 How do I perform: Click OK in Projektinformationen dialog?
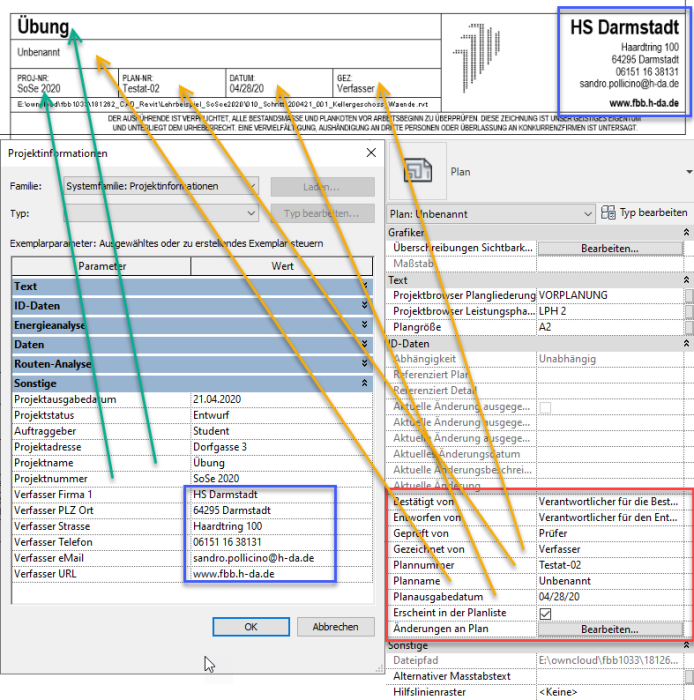pos(251,627)
